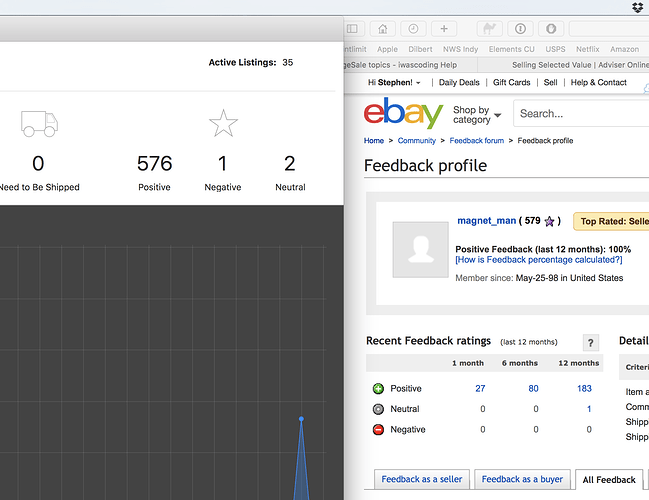Open the Hi Stephen account dropdown
Image resolution: width=649 pixels, height=500 pixels.
[394, 82]
